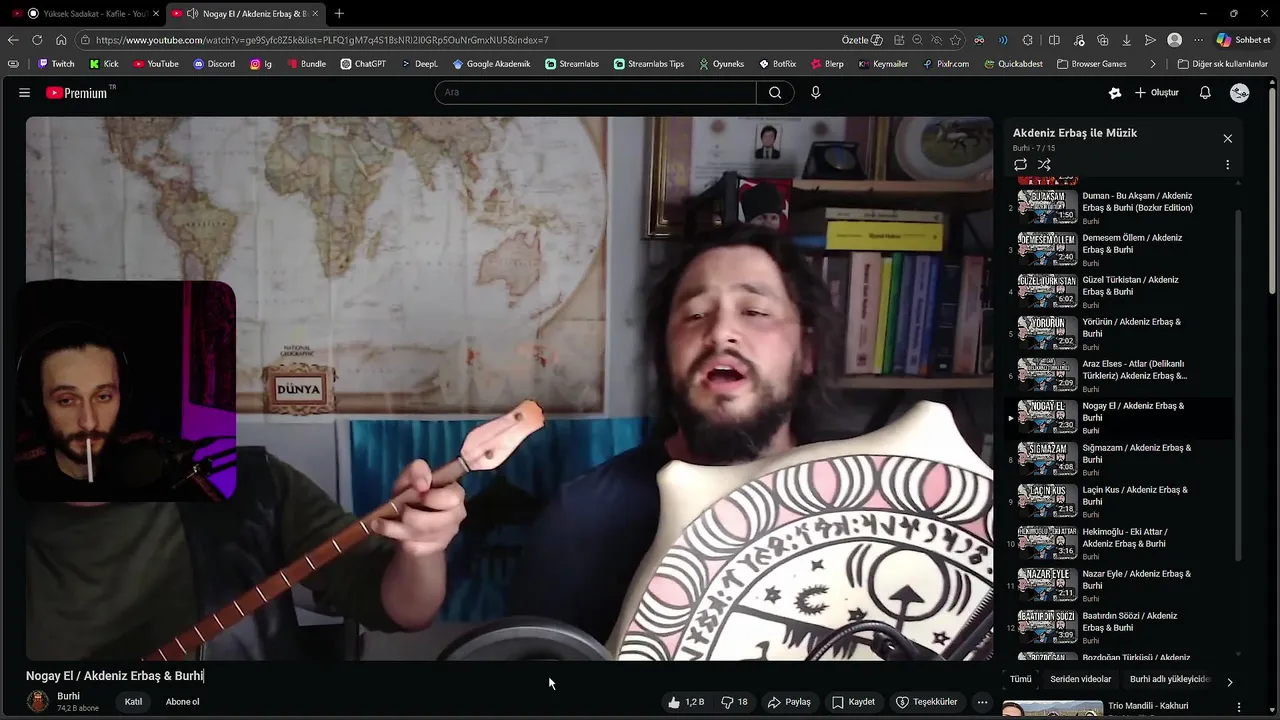This screenshot has height=720, width=1280.
Task: Go back in browser history
Action: pyautogui.click(x=13, y=40)
